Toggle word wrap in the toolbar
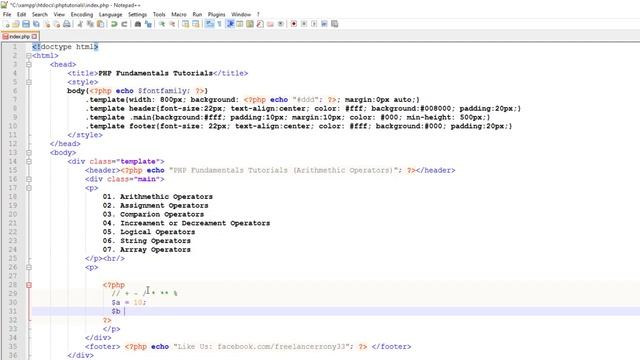 209,24
